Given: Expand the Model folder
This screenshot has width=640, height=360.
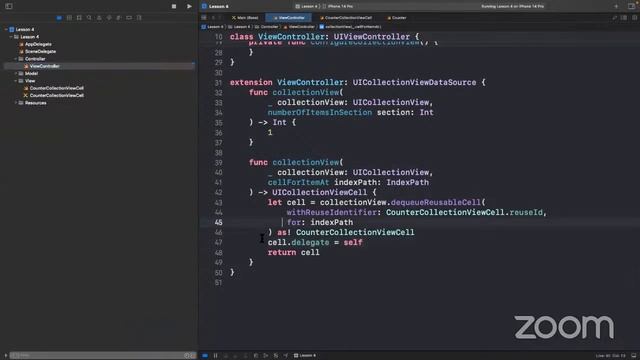Looking at the screenshot, I should coord(16,73).
